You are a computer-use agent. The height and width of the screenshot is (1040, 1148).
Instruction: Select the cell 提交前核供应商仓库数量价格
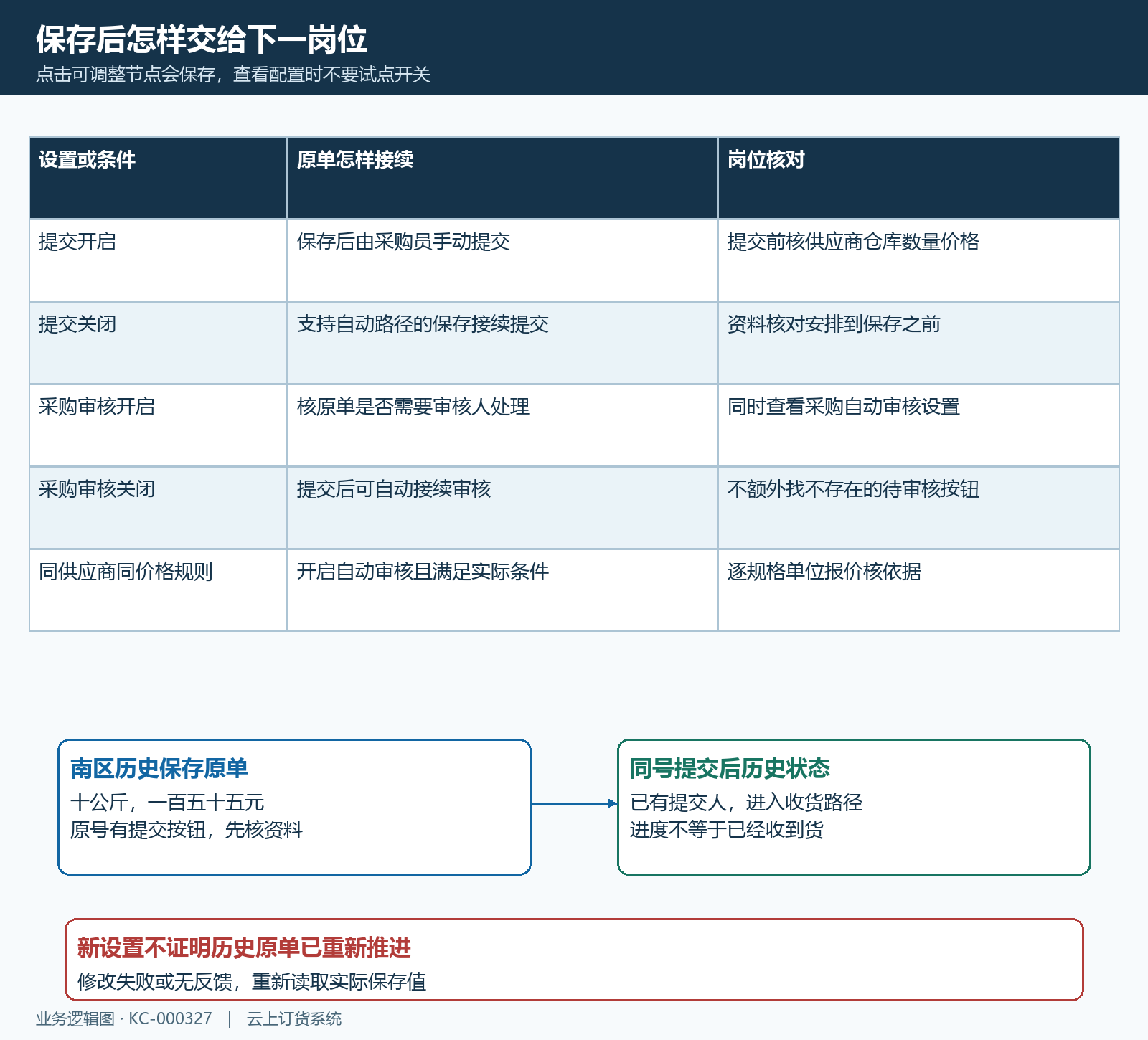918,260
